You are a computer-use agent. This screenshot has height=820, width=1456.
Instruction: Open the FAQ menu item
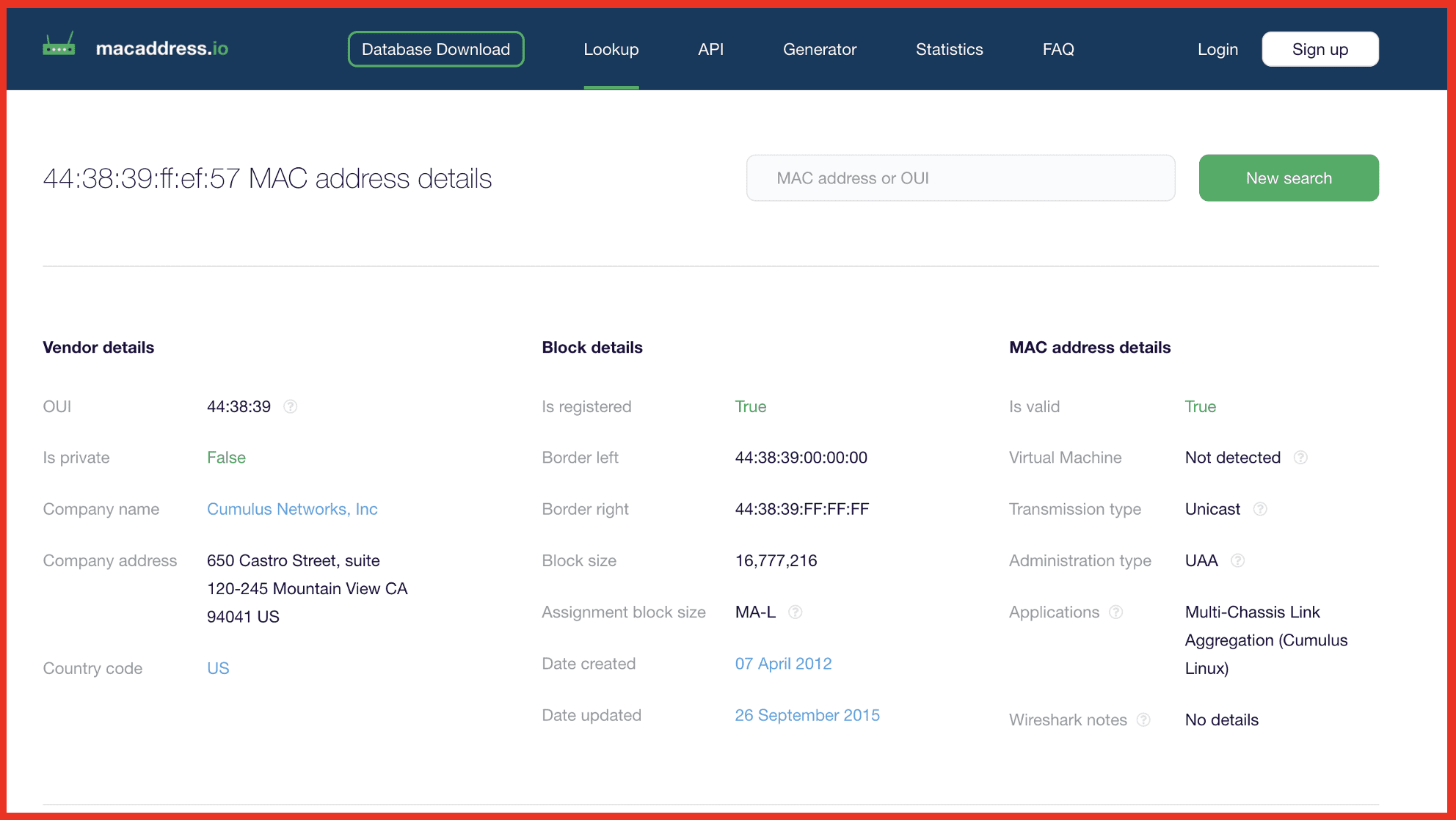click(x=1058, y=49)
